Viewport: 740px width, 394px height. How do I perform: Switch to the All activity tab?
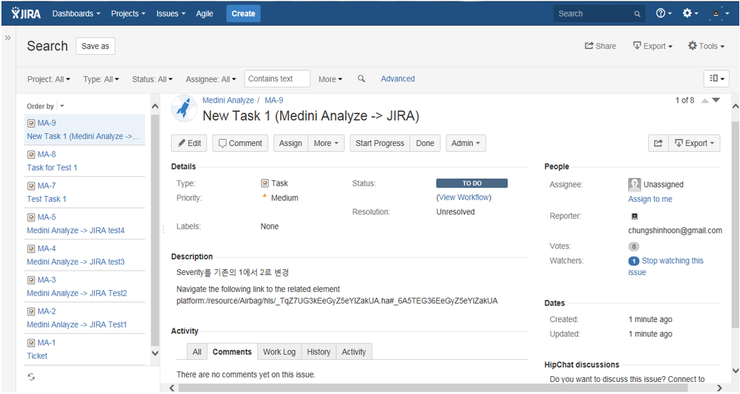pos(197,352)
